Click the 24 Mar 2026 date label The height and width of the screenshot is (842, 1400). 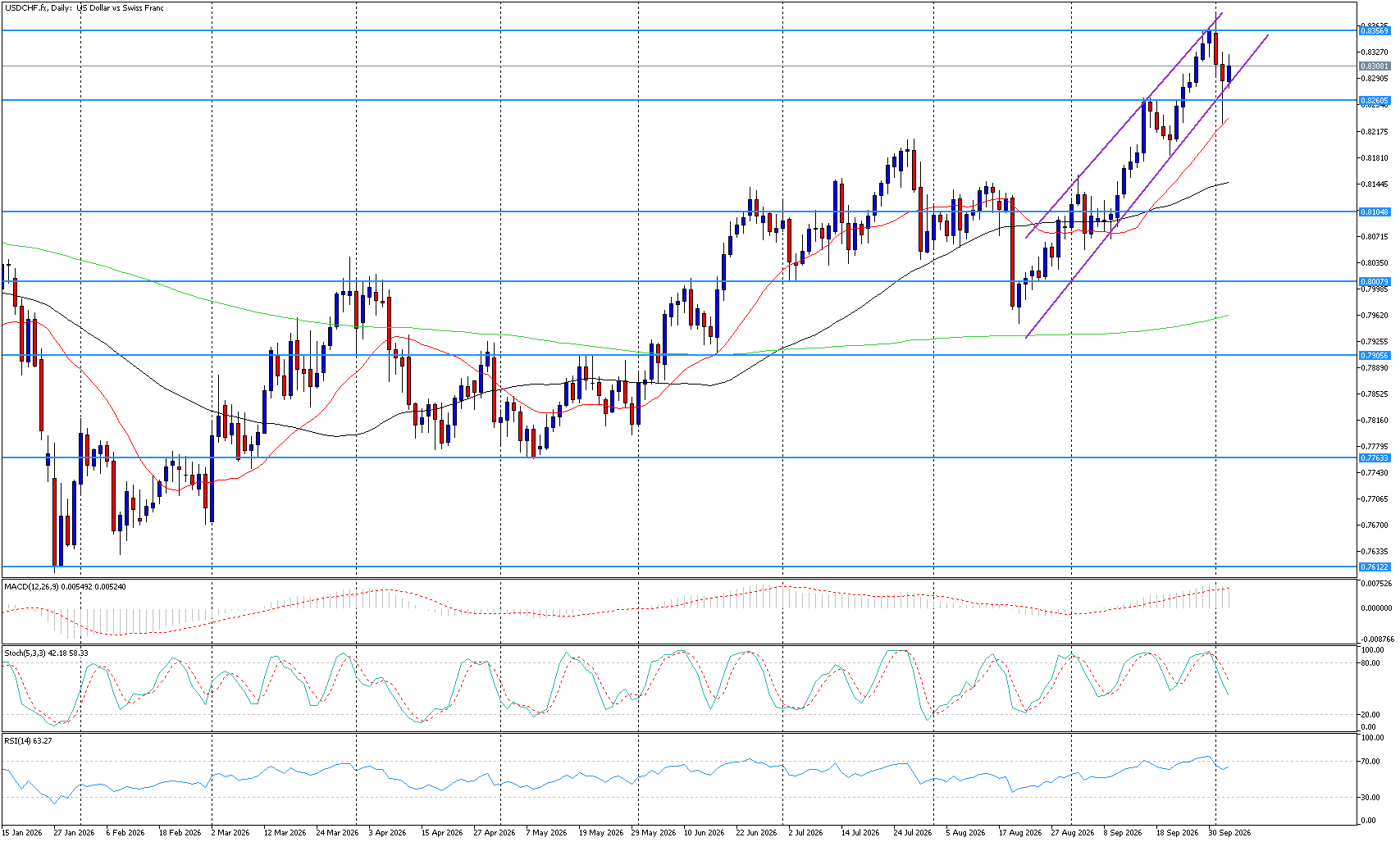coord(337,832)
